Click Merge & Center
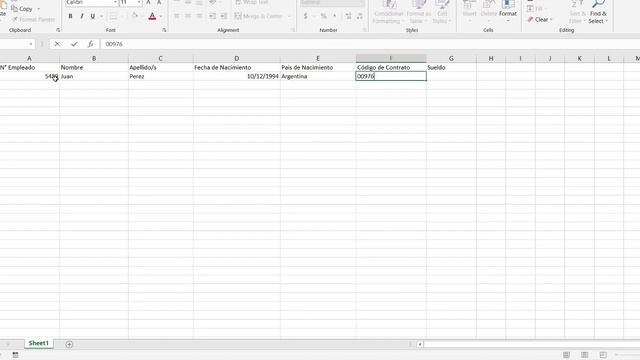 pos(259,16)
